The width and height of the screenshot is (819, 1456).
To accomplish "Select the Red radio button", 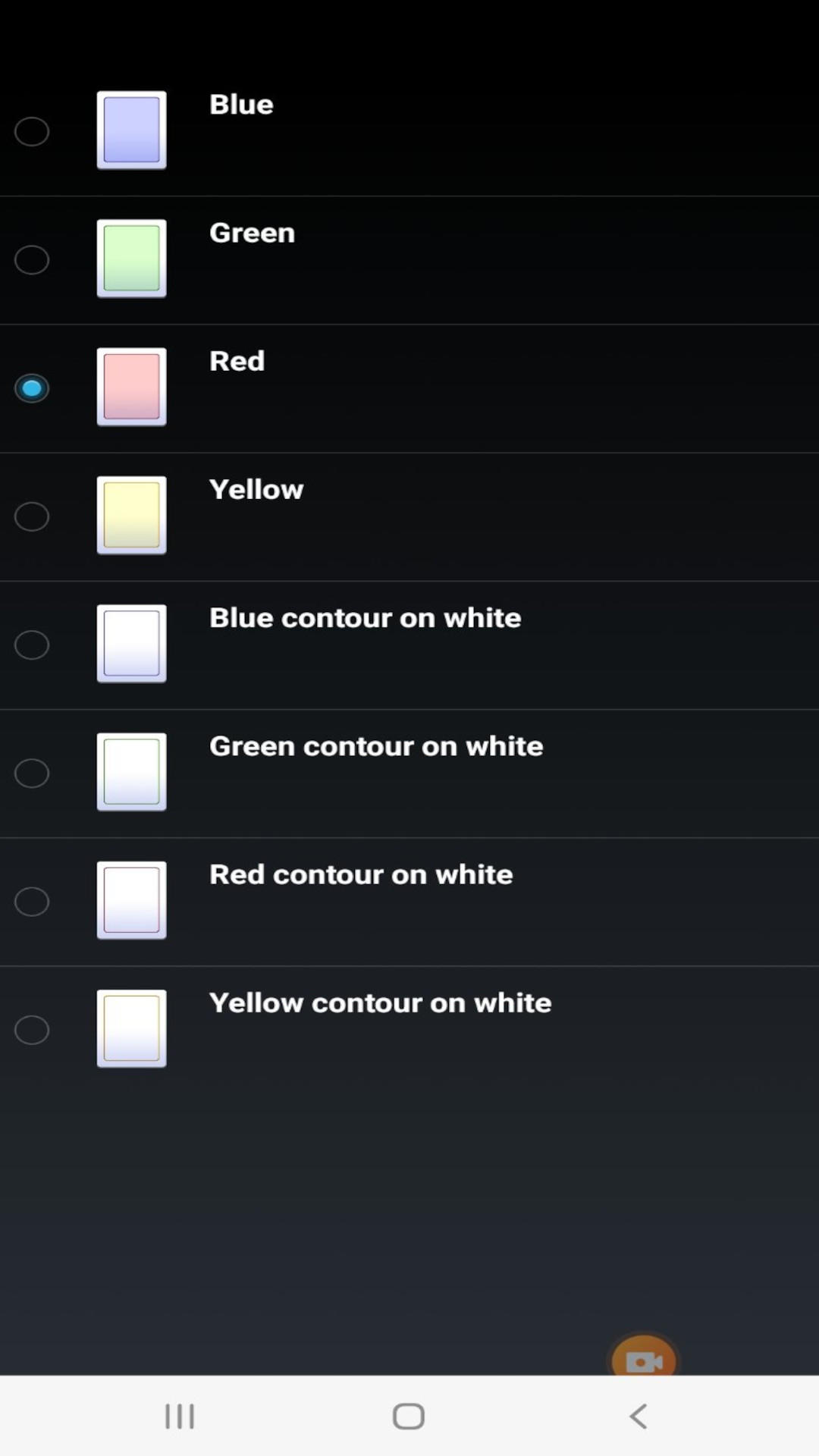I will (x=32, y=388).
